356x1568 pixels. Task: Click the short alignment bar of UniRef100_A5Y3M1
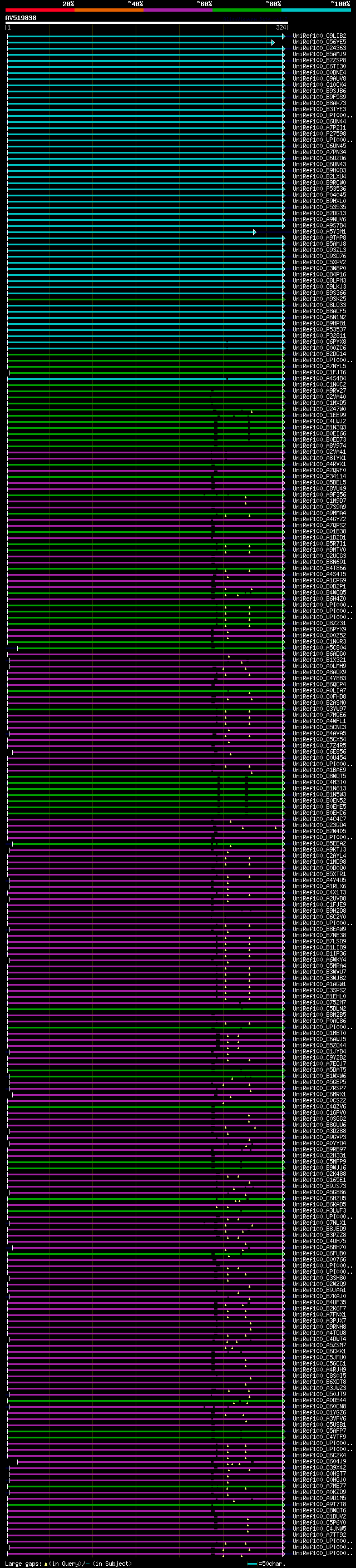coord(132,232)
